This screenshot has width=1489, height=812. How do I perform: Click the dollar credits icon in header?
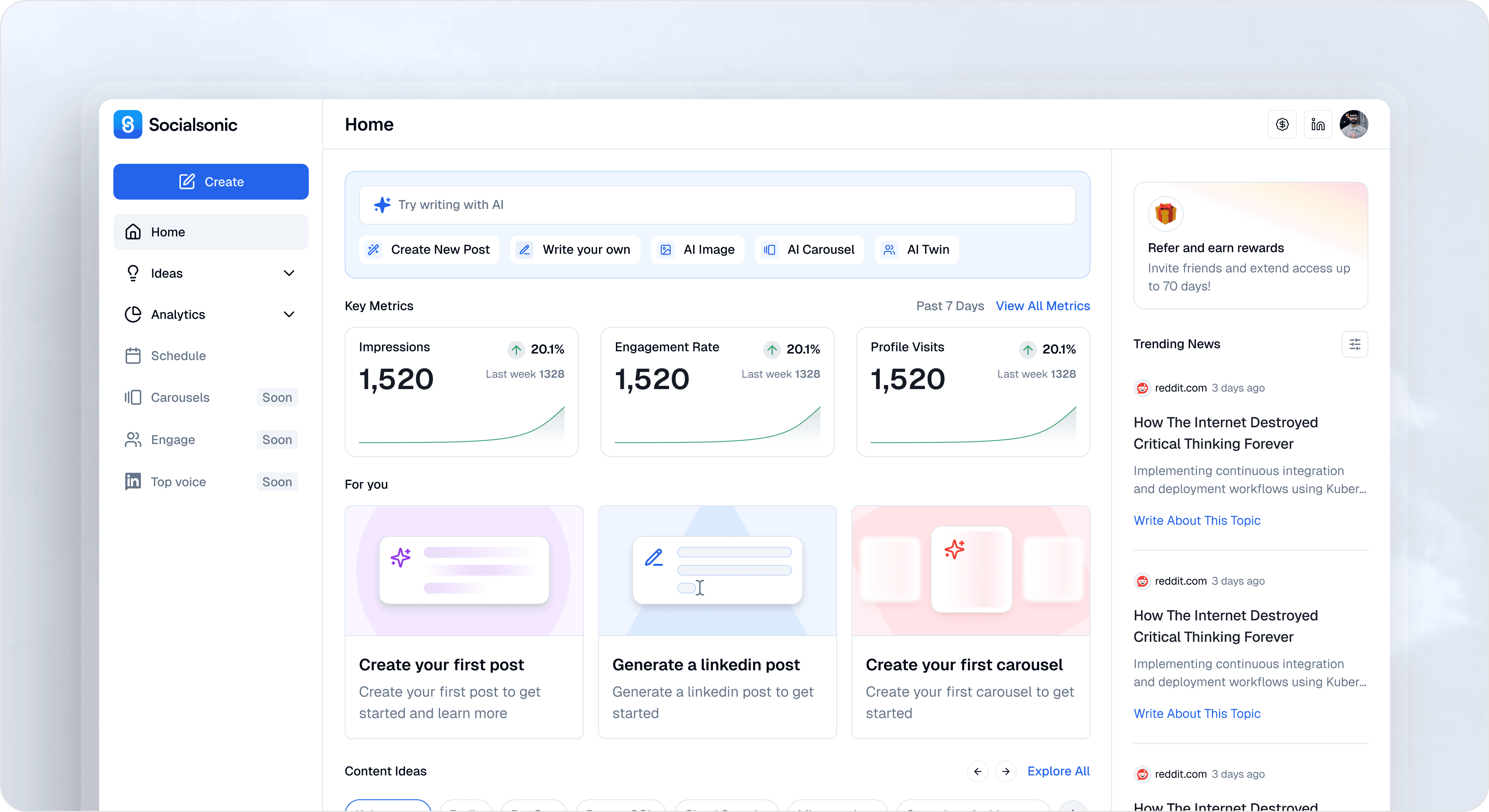pos(1282,124)
